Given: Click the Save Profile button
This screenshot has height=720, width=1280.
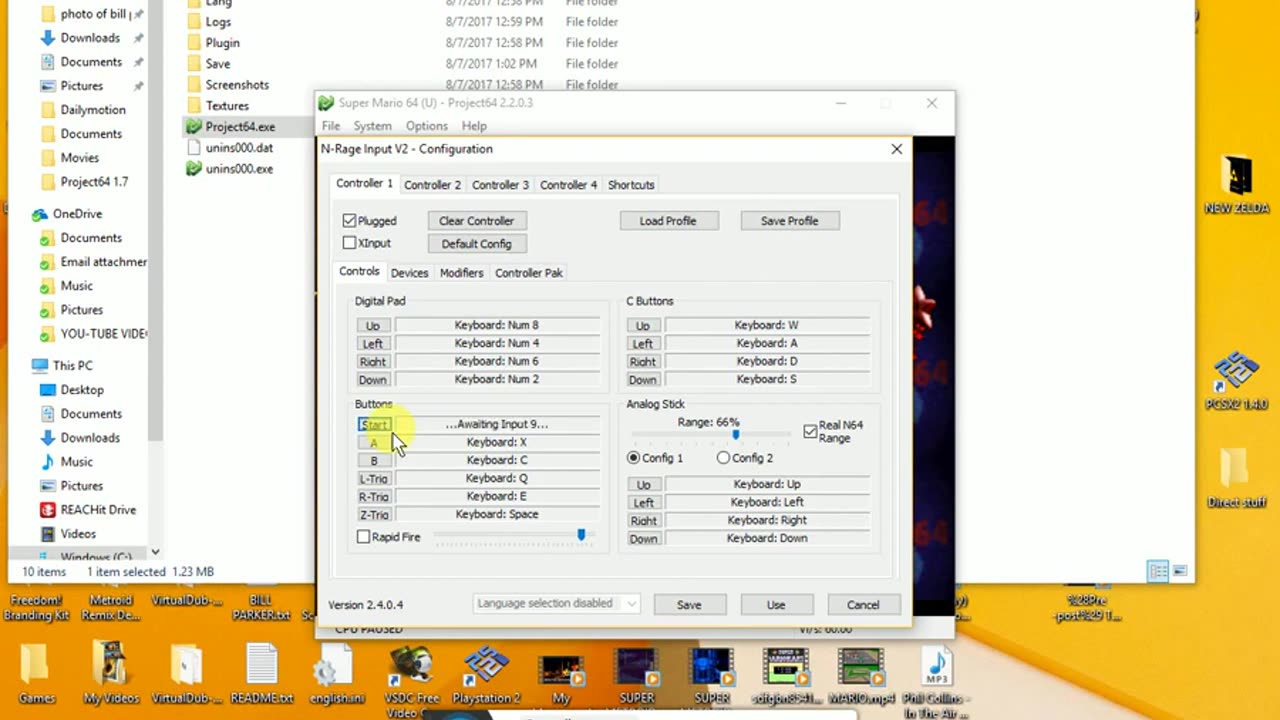Looking at the screenshot, I should (x=789, y=221).
